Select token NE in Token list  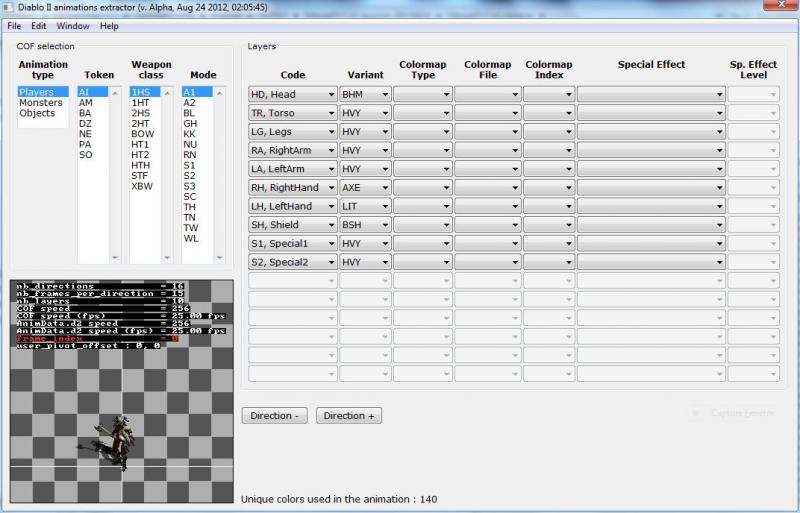pyautogui.click(x=92, y=134)
